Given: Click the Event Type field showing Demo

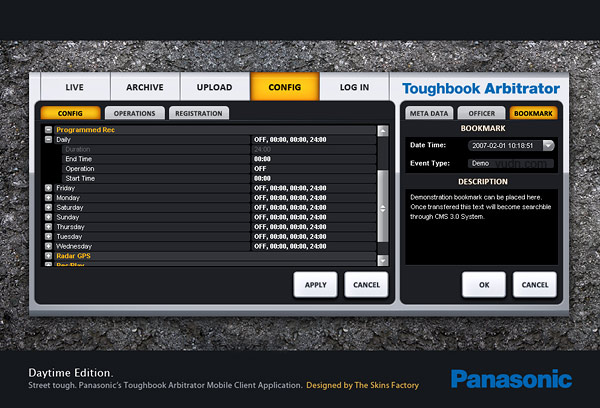Looking at the screenshot, I should 511,163.
